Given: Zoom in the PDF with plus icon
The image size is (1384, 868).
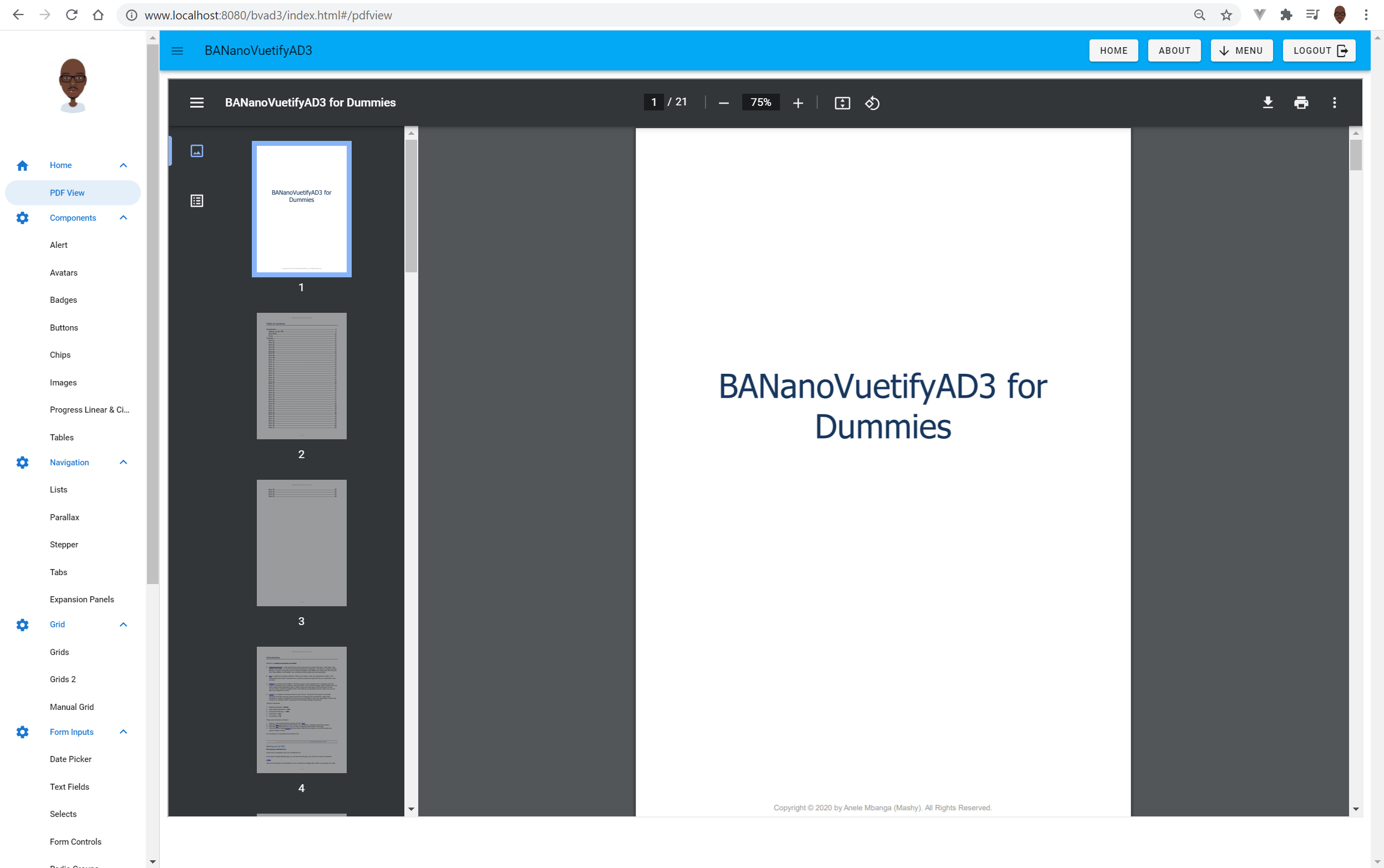Looking at the screenshot, I should point(797,103).
